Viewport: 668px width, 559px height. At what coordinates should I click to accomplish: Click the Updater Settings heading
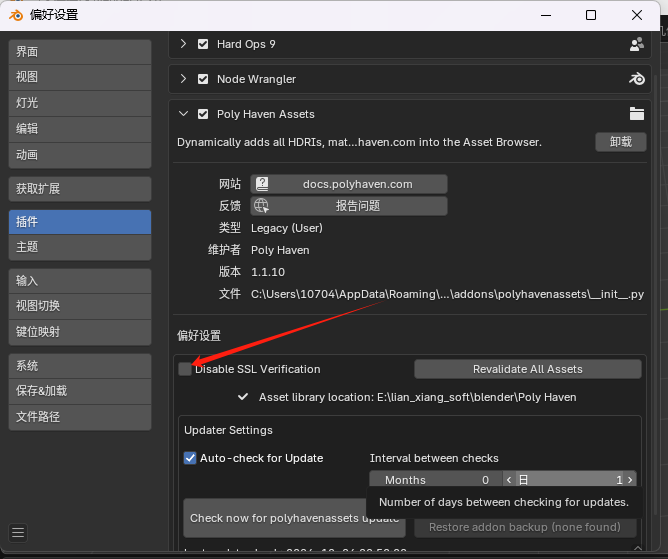pyautogui.click(x=228, y=430)
